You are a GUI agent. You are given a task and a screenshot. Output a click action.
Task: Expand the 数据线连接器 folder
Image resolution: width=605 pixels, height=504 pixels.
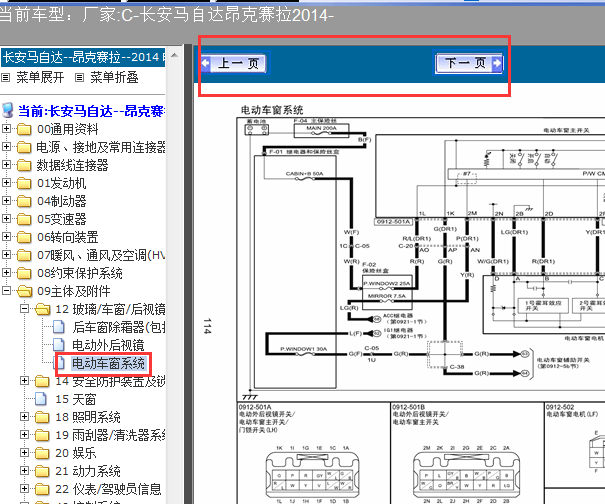[6, 164]
